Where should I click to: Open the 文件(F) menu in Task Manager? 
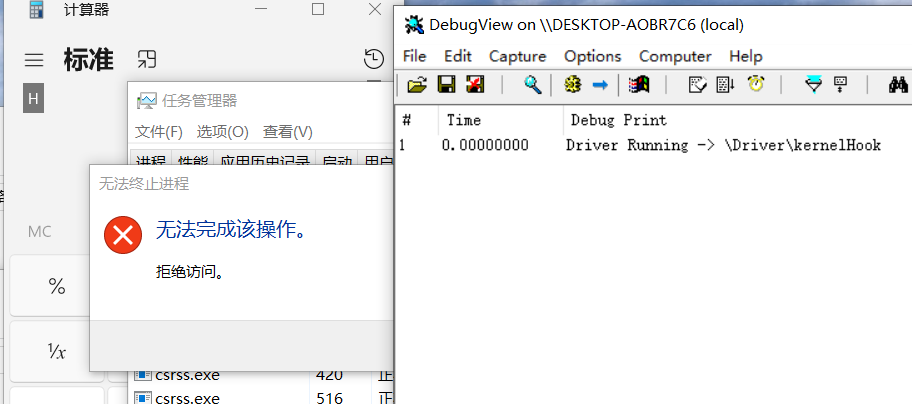[x=159, y=132]
